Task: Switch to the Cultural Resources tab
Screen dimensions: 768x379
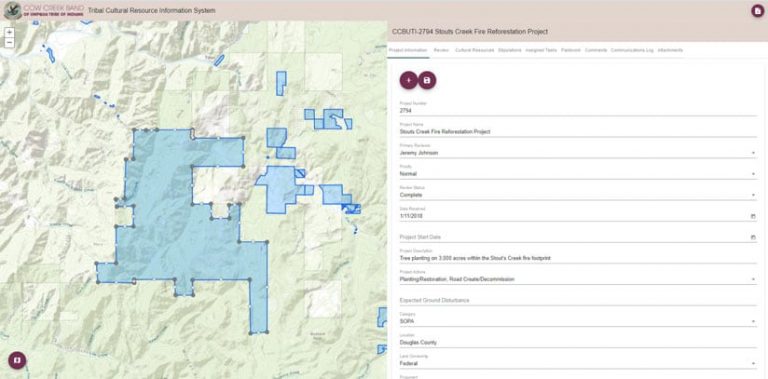Action: (x=474, y=50)
